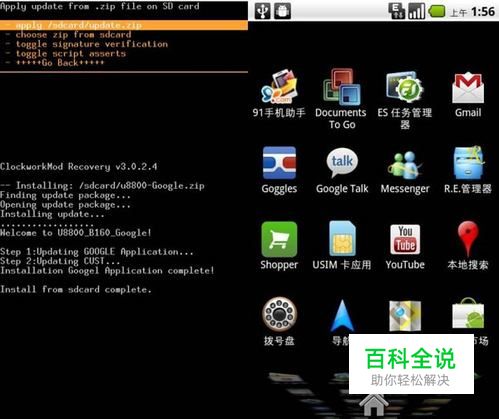Tap the signal strength icon
499x419 pixels.
417,11
